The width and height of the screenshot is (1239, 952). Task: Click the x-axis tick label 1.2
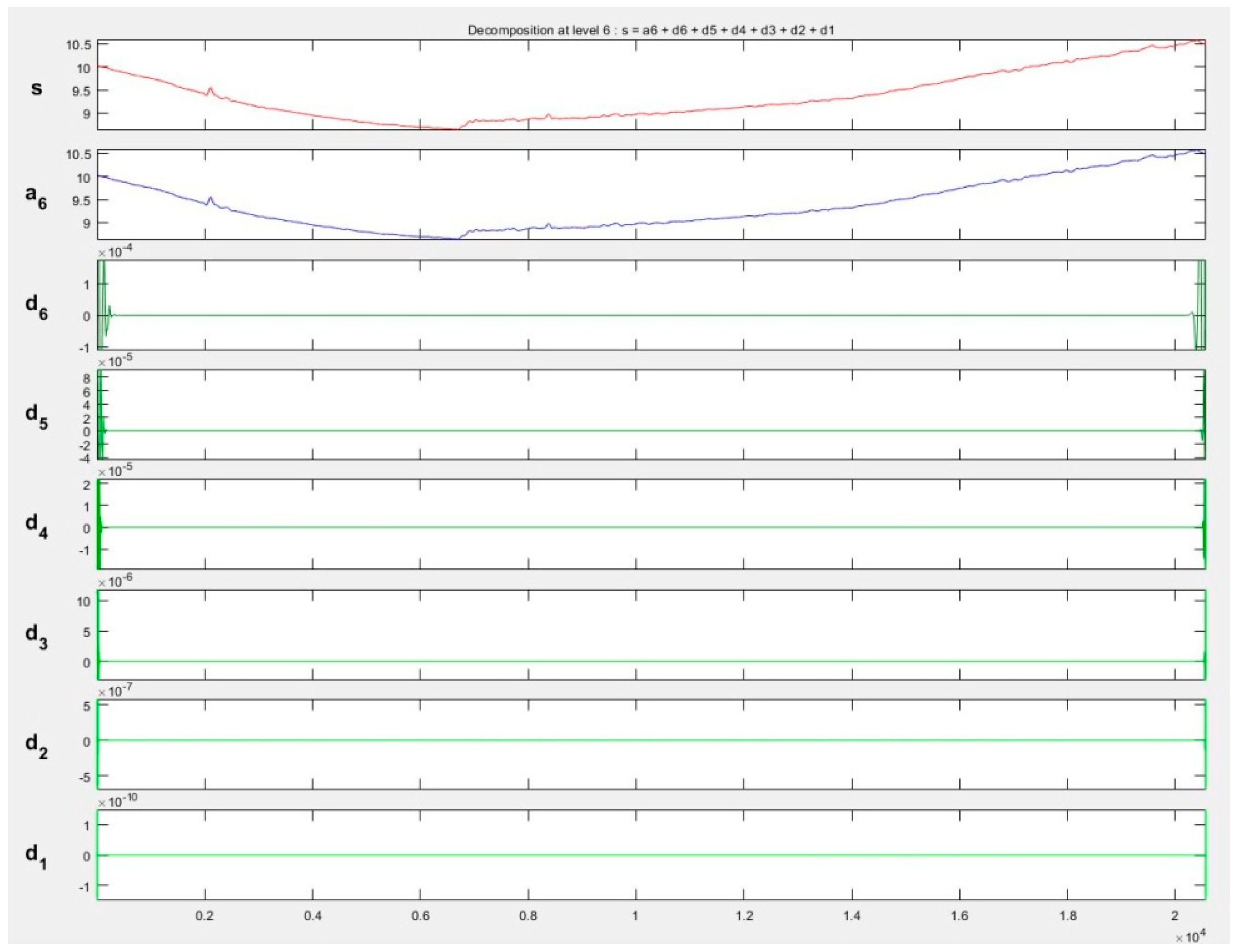click(x=744, y=916)
